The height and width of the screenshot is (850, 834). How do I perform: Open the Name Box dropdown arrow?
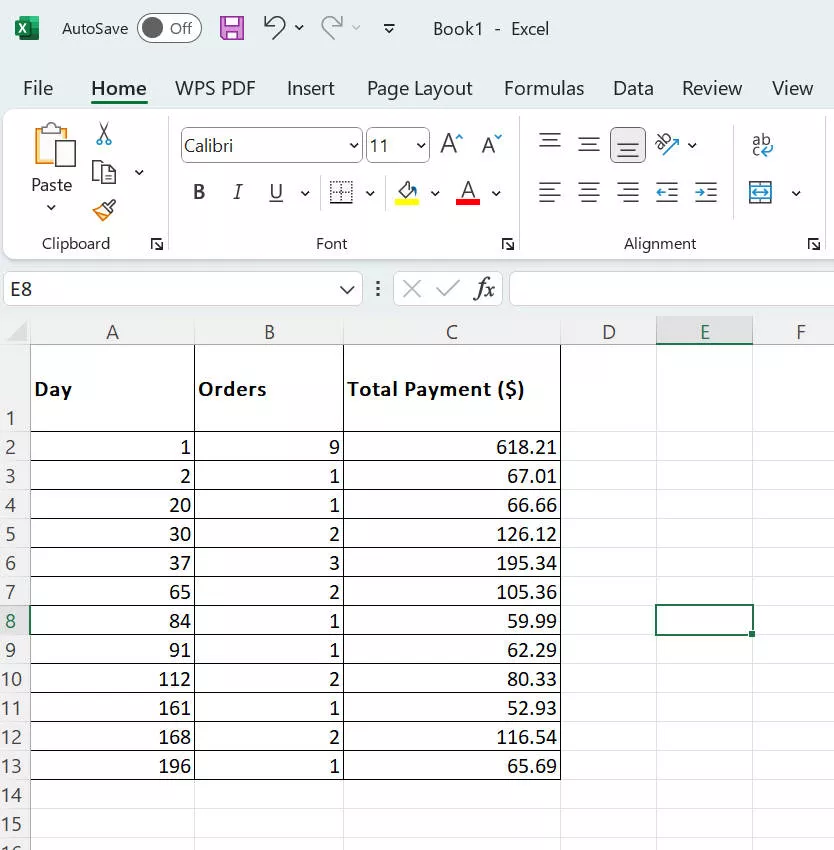click(x=347, y=290)
